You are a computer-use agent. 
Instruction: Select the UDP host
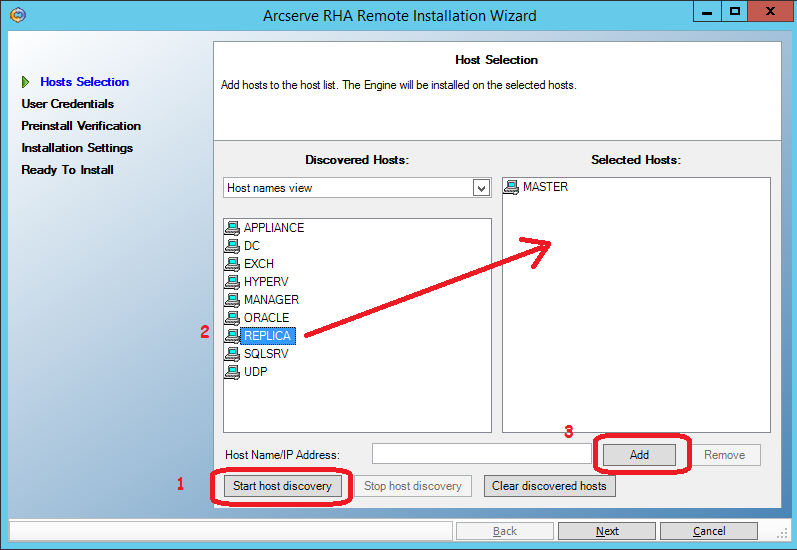255,372
